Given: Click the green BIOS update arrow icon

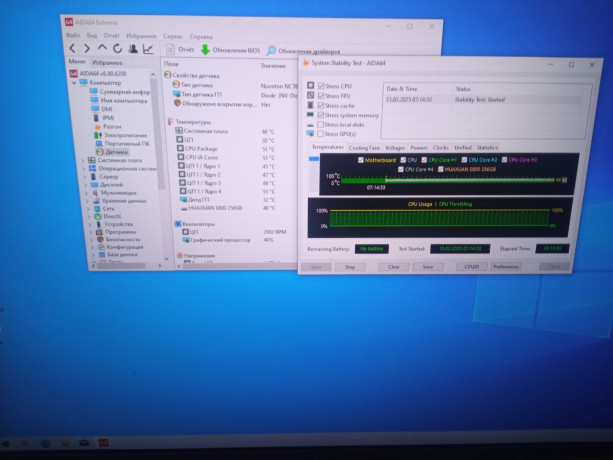Looking at the screenshot, I should (x=205, y=50).
